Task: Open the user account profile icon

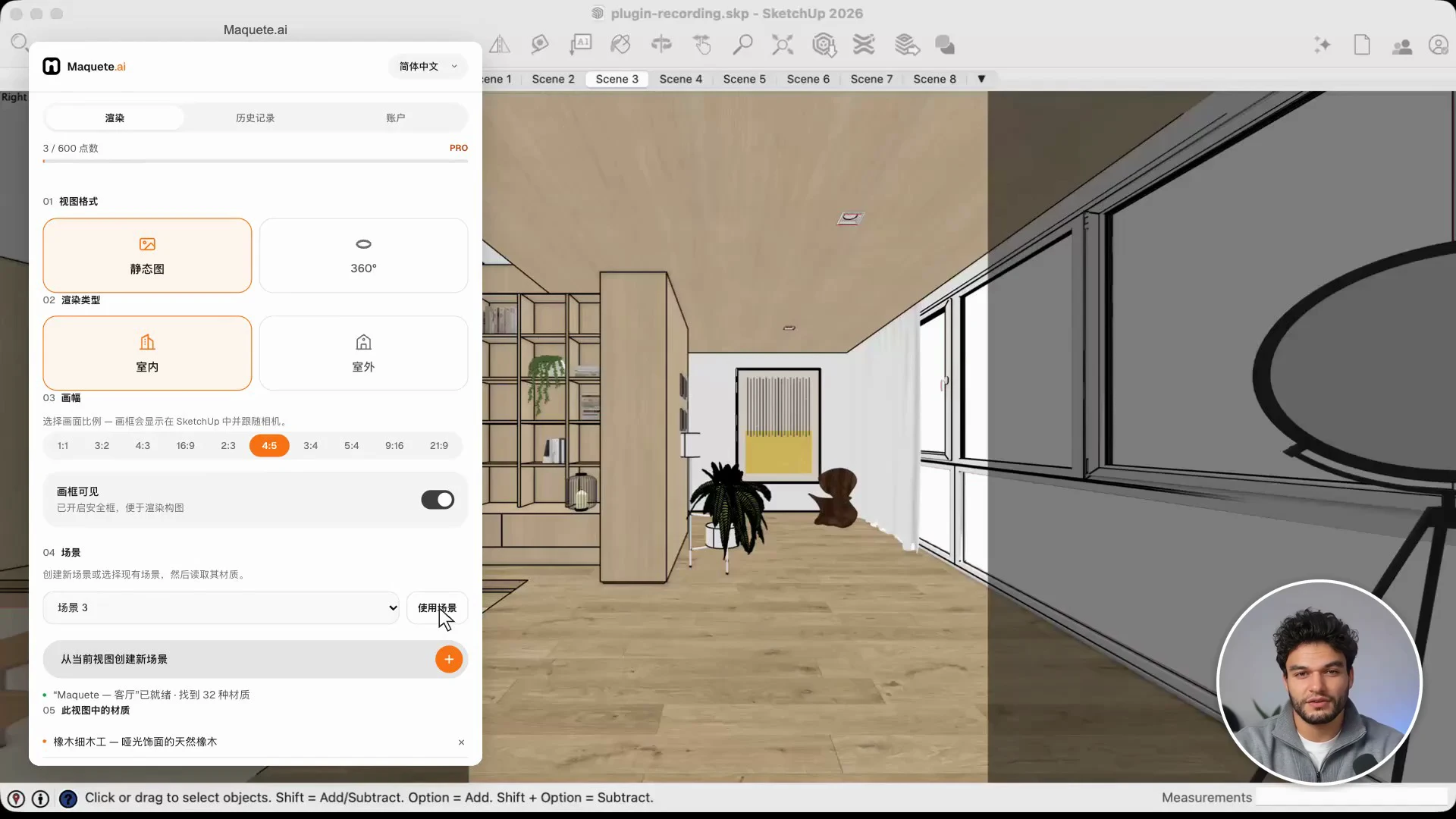Action: pos(1439,45)
